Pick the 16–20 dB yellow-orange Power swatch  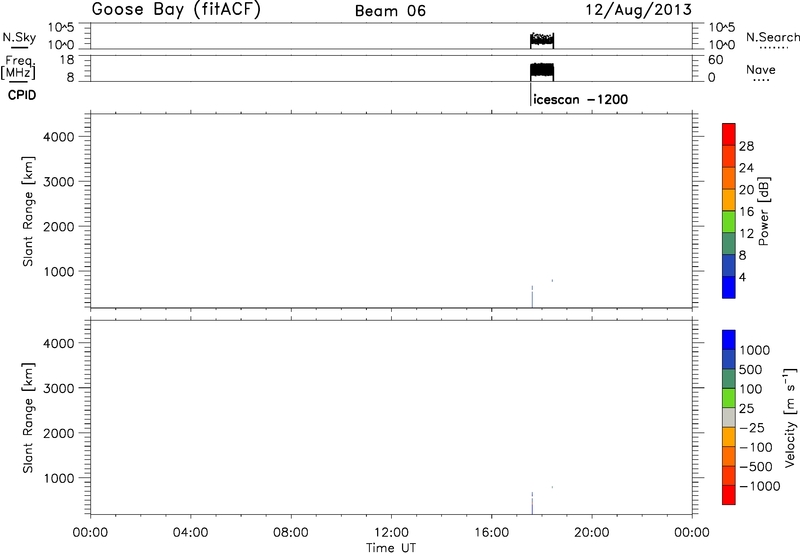[729, 199]
